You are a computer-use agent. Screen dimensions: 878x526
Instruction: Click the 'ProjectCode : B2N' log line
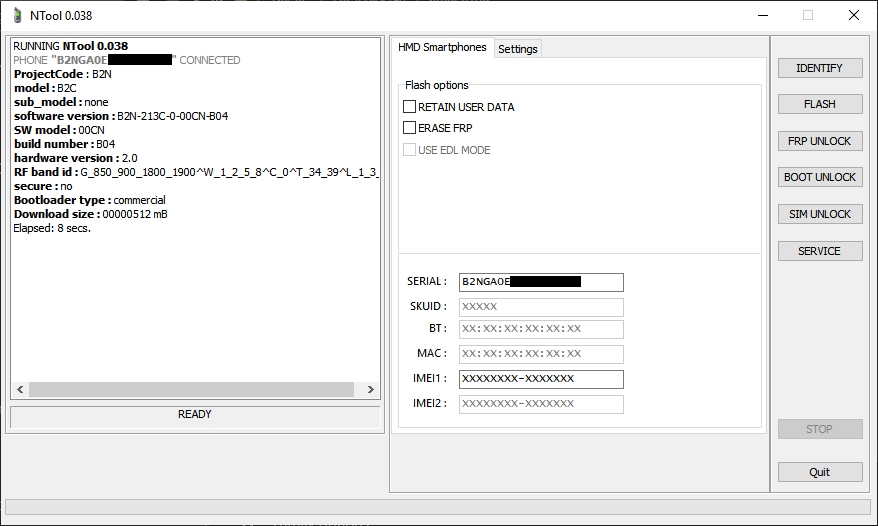tap(63, 74)
